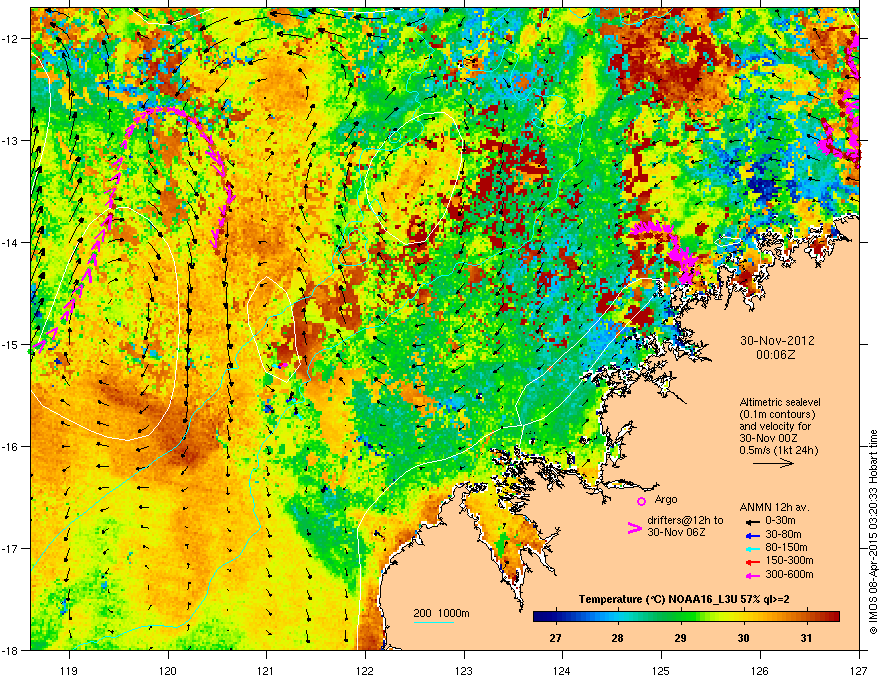The width and height of the screenshot is (880, 680).
Task: Click the colorbar tick label 28
Action: pos(617,638)
